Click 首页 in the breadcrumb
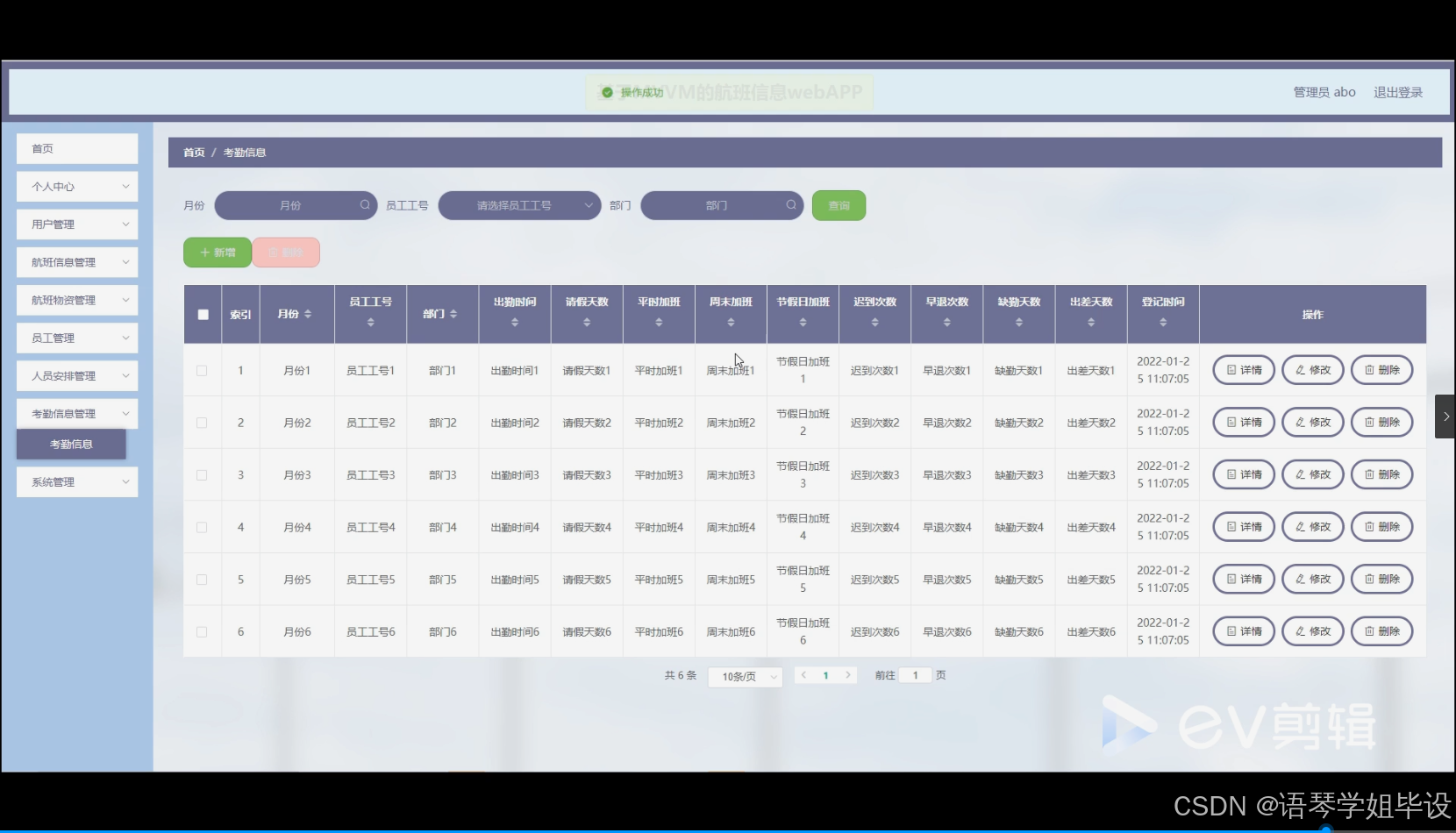Screen dimensions: 1456x833 (194, 153)
